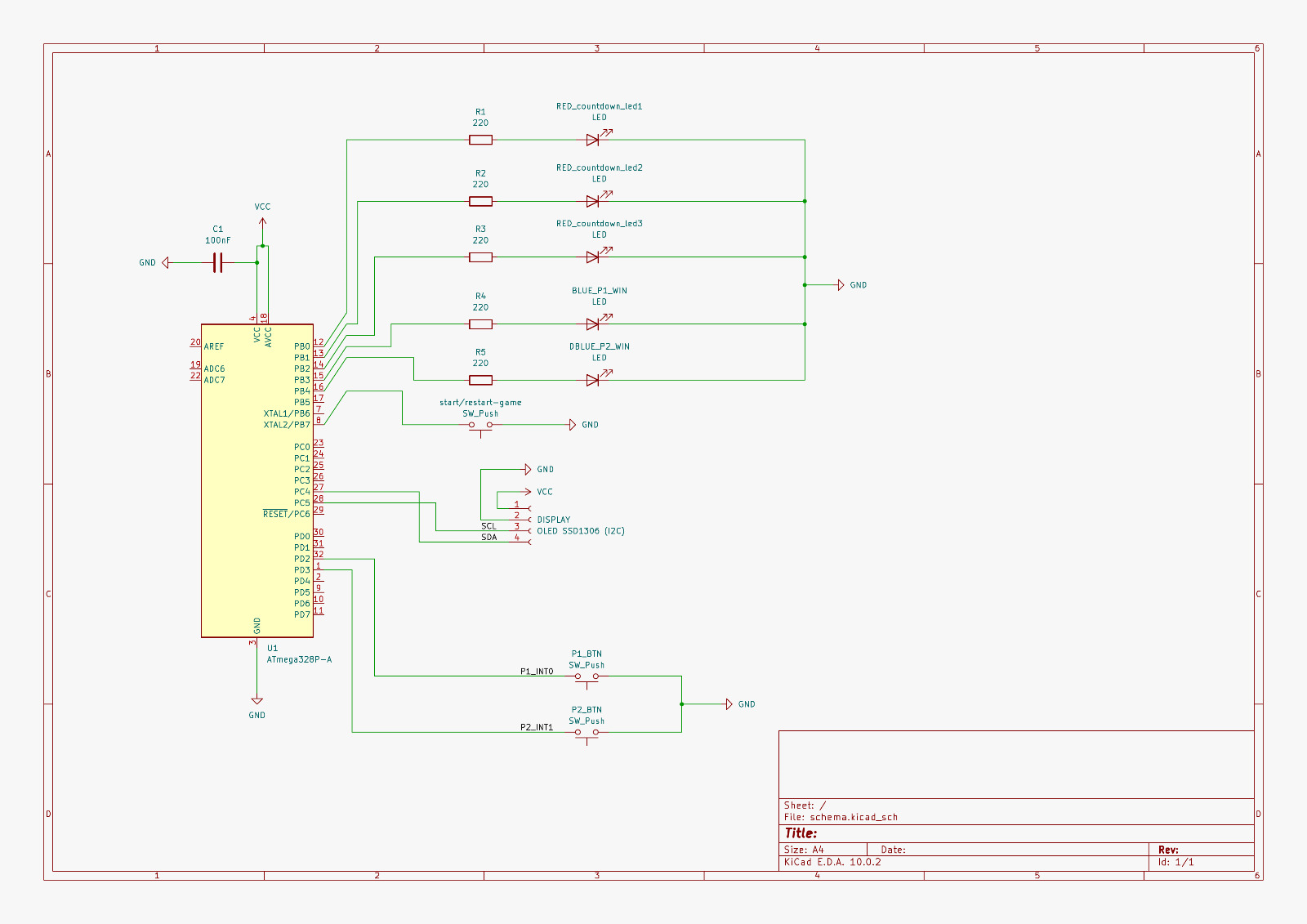Click the GND symbol above the DISPLAY connector

(x=528, y=470)
